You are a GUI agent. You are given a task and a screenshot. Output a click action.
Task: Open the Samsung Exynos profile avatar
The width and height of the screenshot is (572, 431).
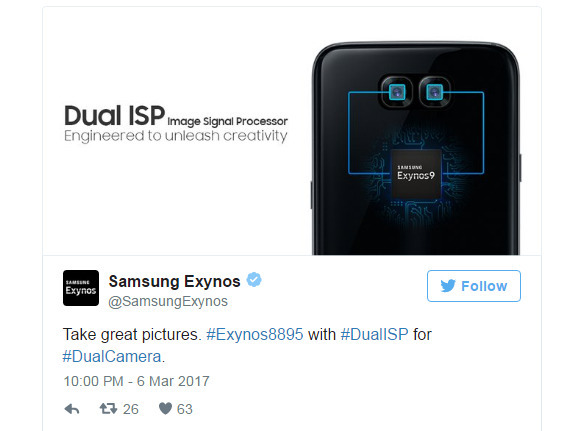pos(81,288)
